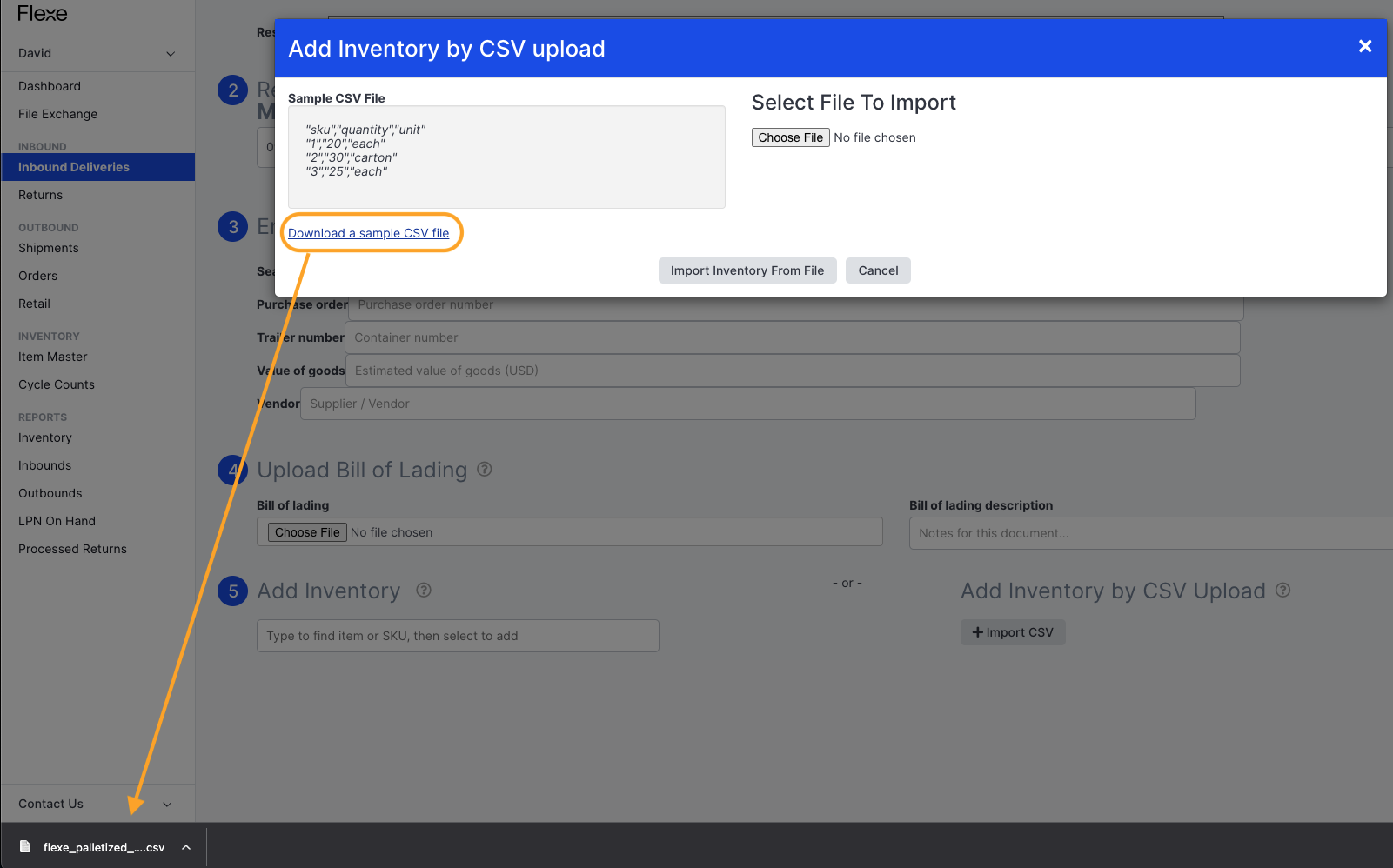Click Download a sample CSV file link
Screen dimensions: 1393x868
pos(369,233)
